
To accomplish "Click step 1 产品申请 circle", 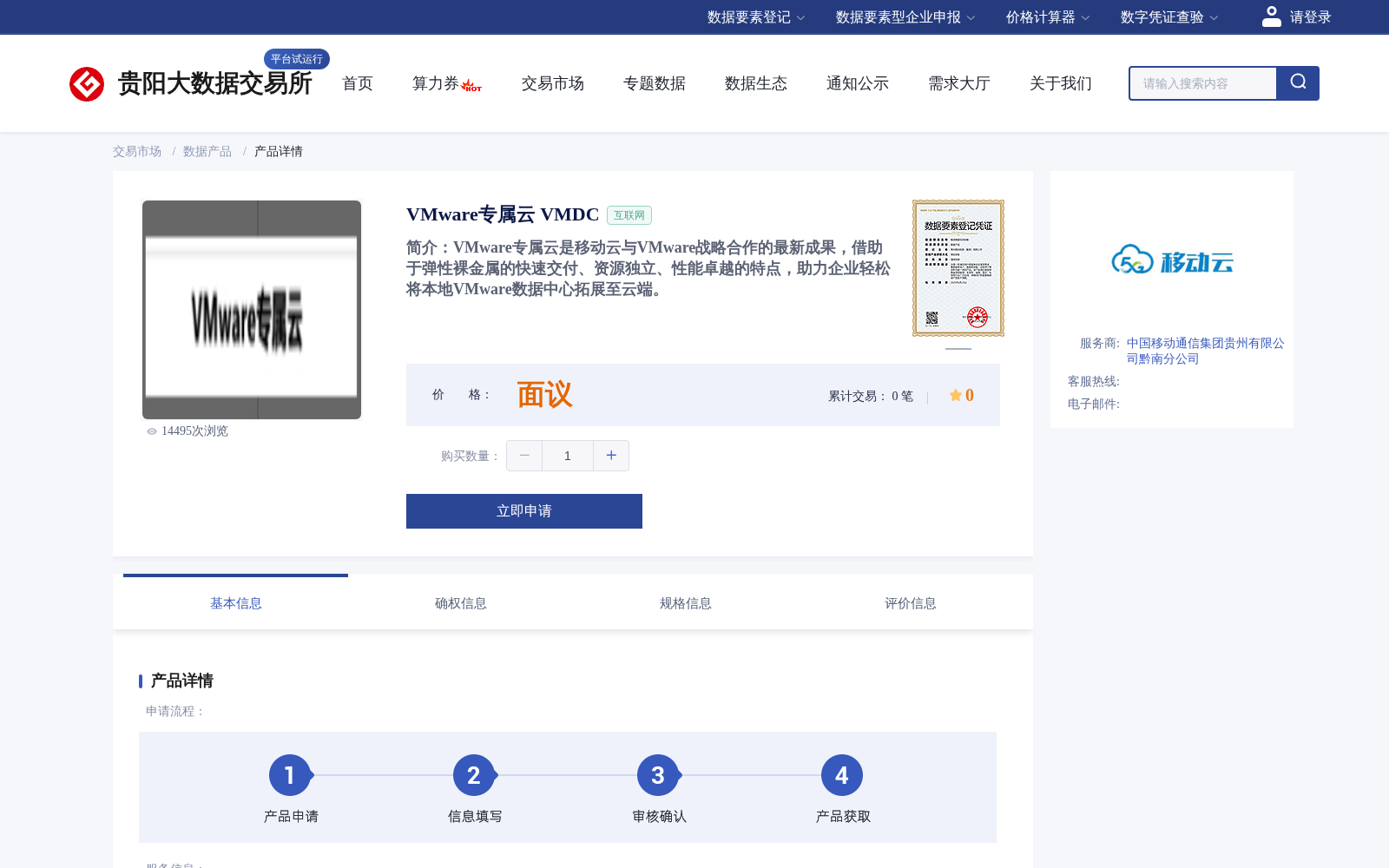I will 290,775.
